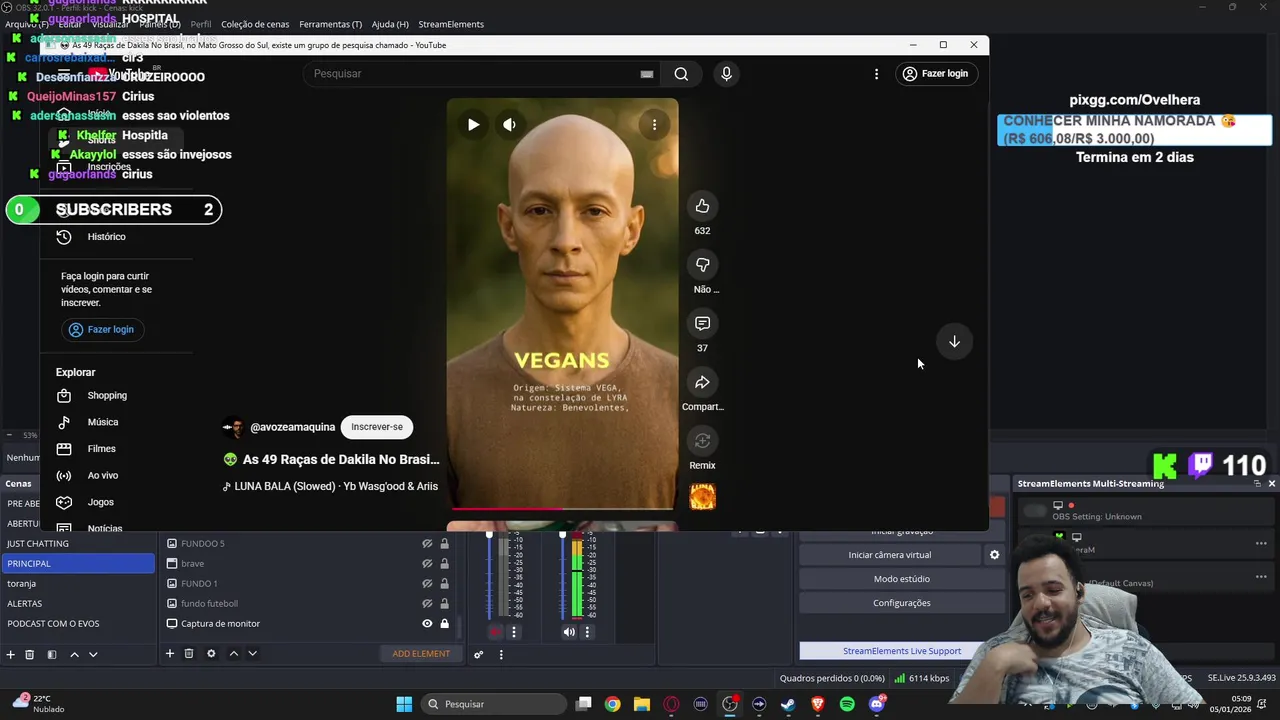Dislike the Shorts video
The height and width of the screenshot is (720, 1280).
702,265
